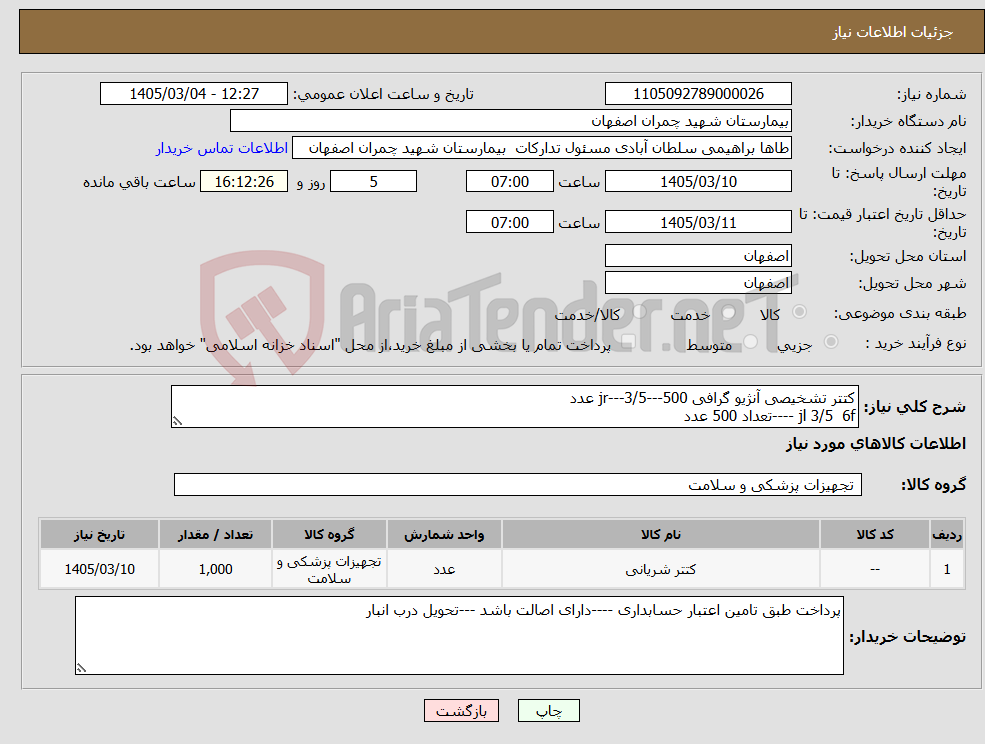Screen dimensions: 985x744
Task: Click the row number cell 1
Action: [x=947, y=569]
